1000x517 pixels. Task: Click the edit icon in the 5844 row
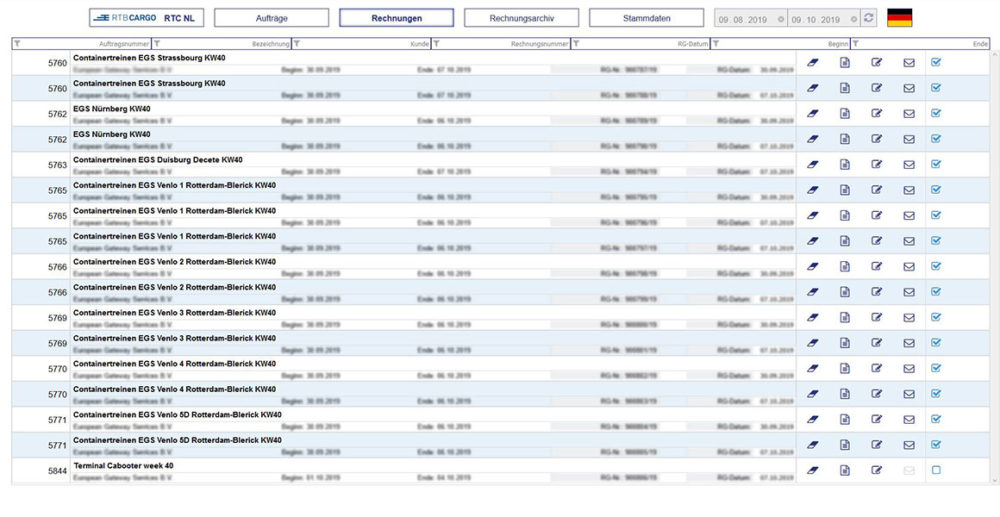(x=876, y=470)
